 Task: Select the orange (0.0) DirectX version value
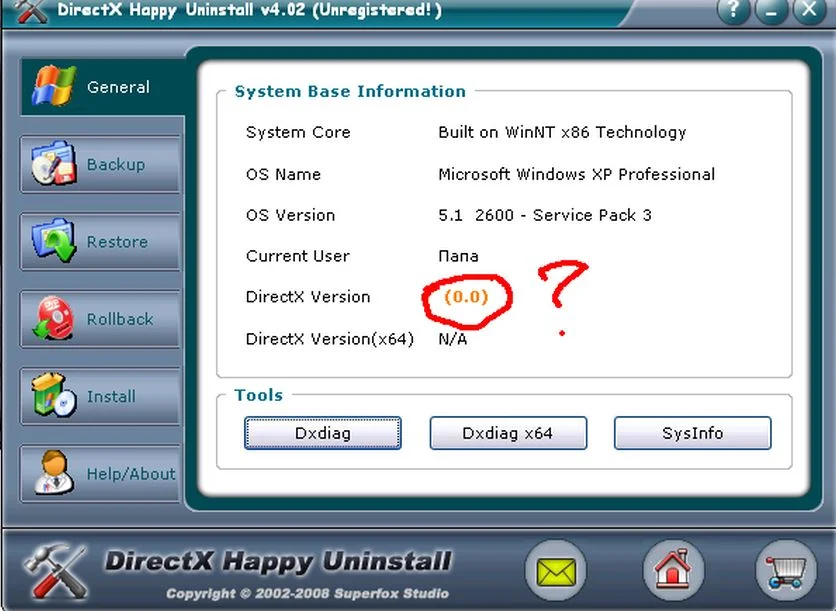pyautogui.click(x=467, y=296)
